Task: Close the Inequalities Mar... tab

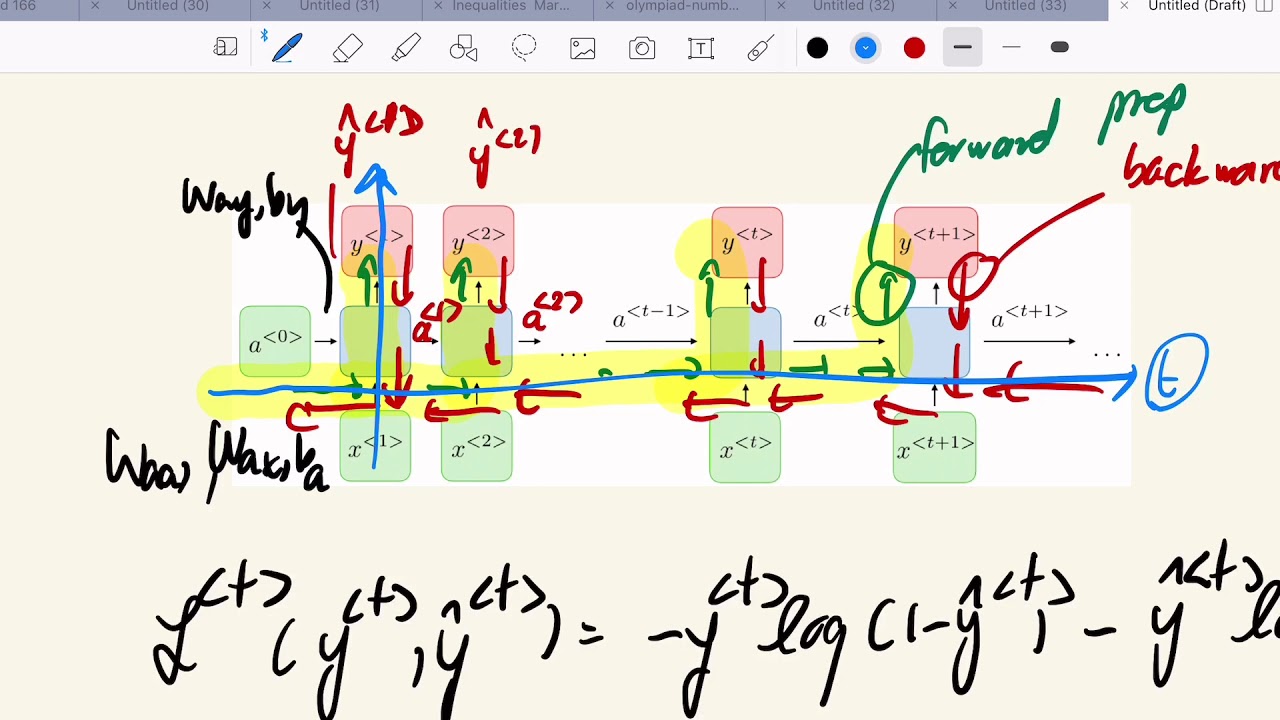Action: (438, 6)
